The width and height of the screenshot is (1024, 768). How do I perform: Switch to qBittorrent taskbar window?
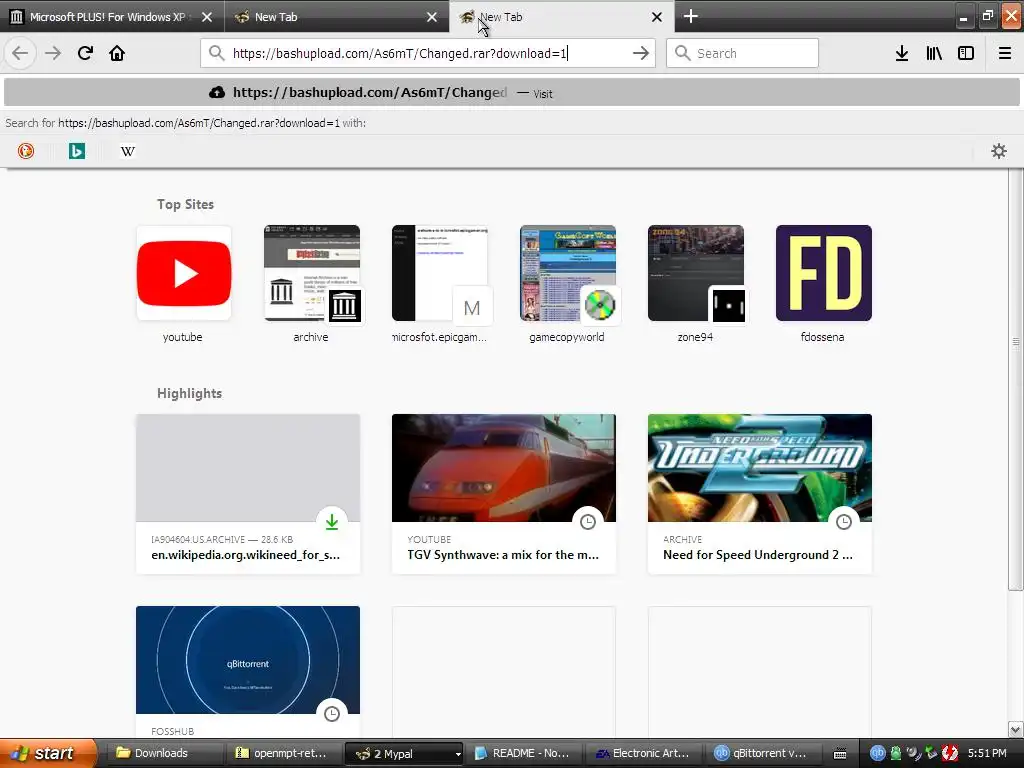point(763,753)
